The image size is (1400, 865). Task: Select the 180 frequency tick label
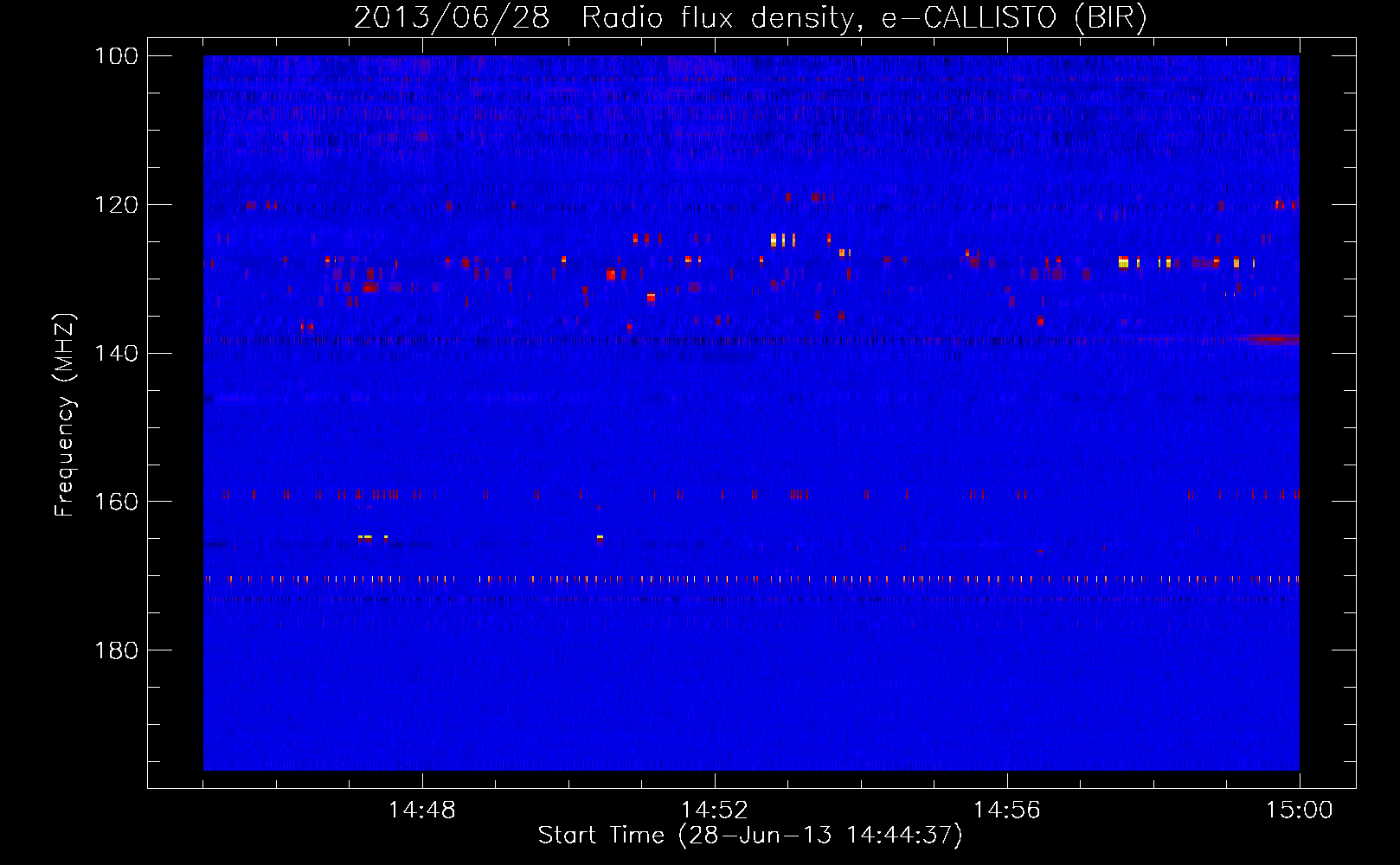click(x=117, y=650)
